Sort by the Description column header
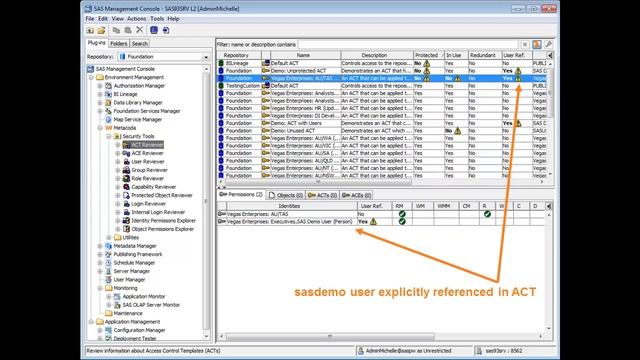Viewport: 640px width, 360px height. tap(377, 55)
